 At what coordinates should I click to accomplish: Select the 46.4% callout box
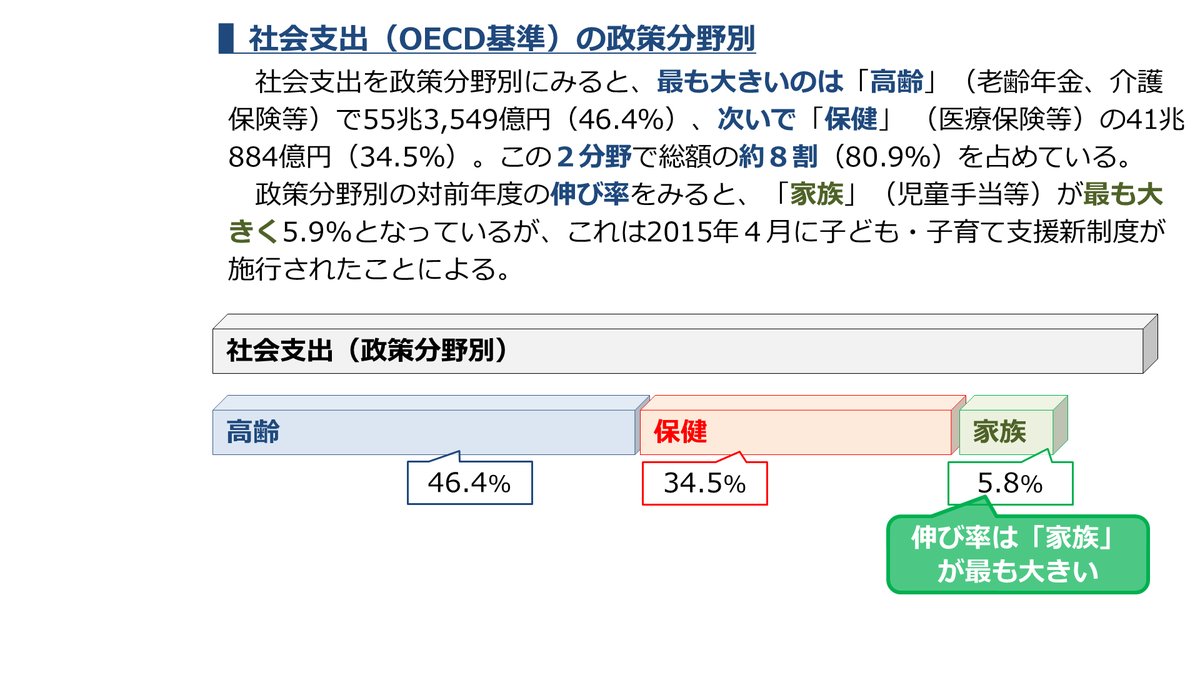pos(469,484)
